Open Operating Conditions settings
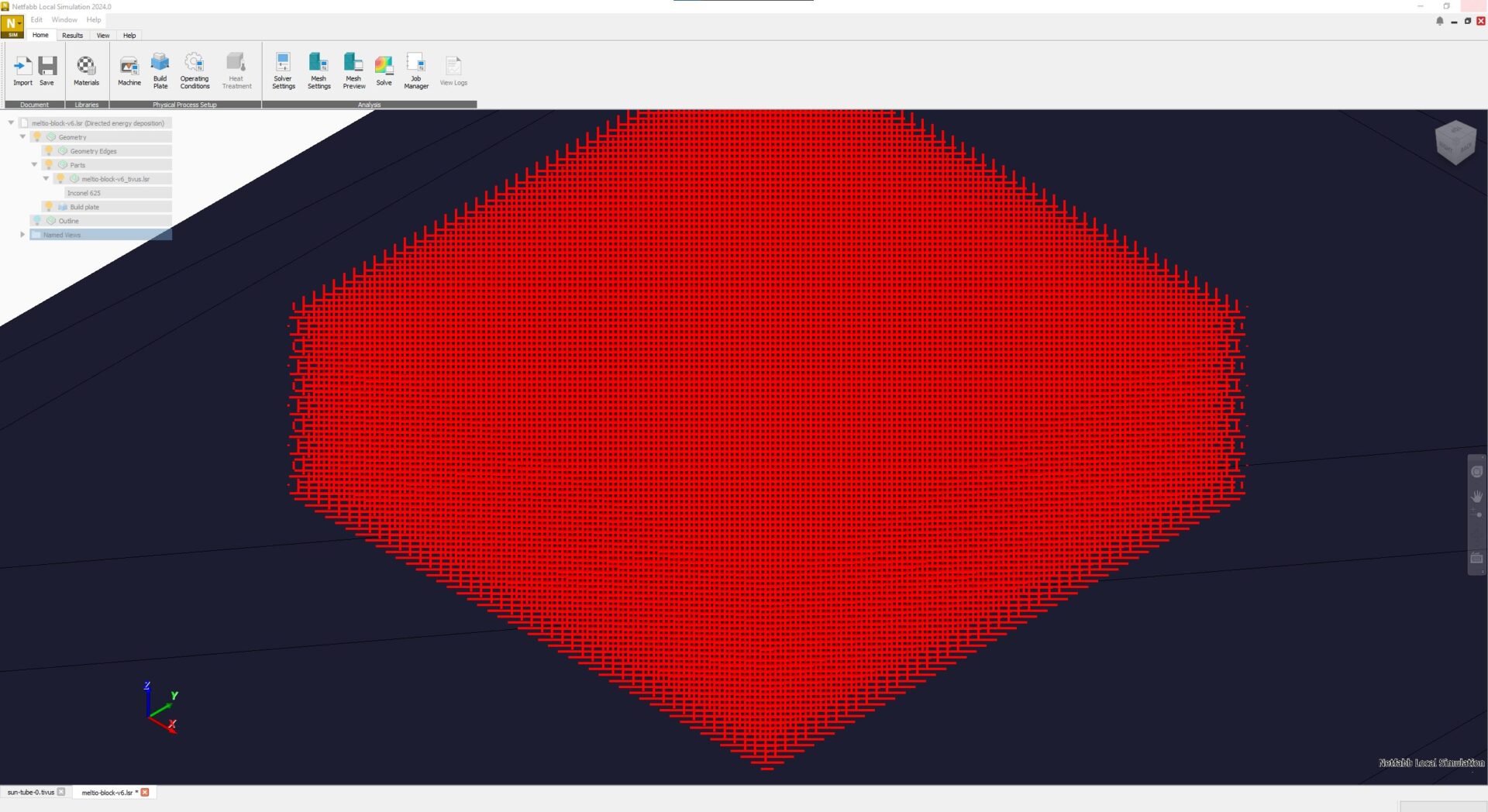The width and height of the screenshot is (1488, 812). click(195, 68)
